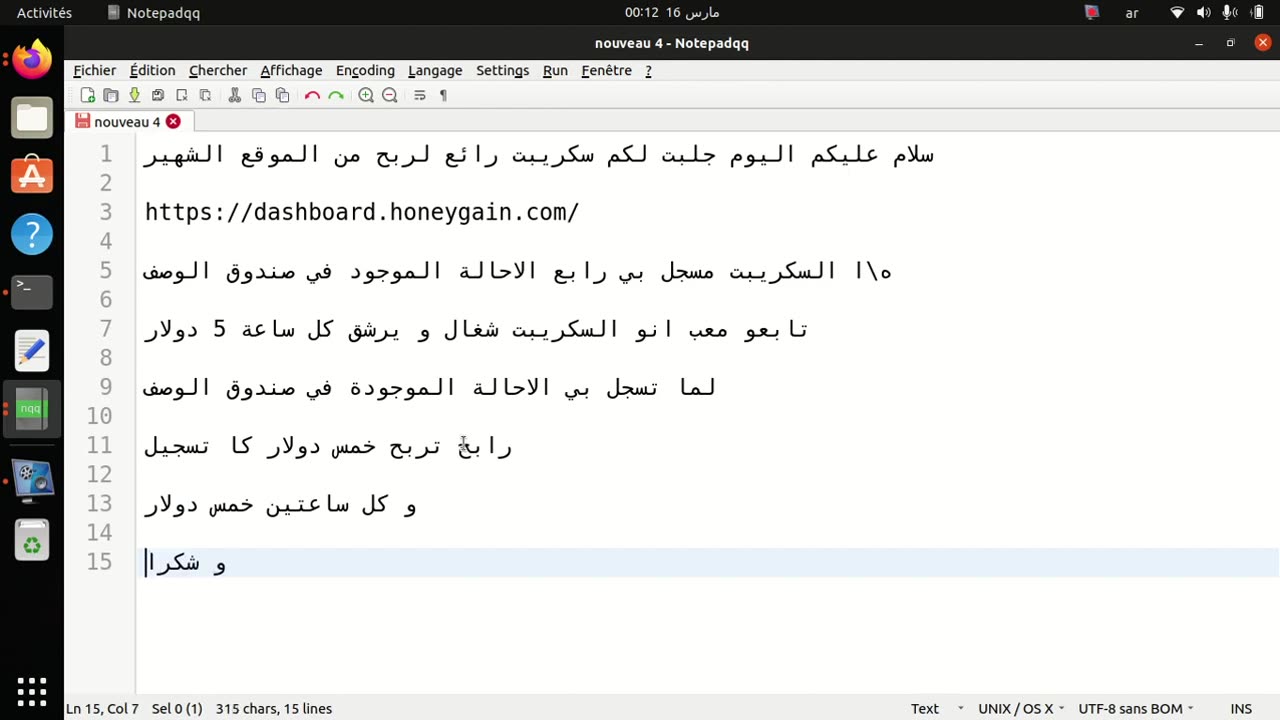Open the question mark help menu
The width and height of the screenshot is (1280, 720).
coord(648,70)
